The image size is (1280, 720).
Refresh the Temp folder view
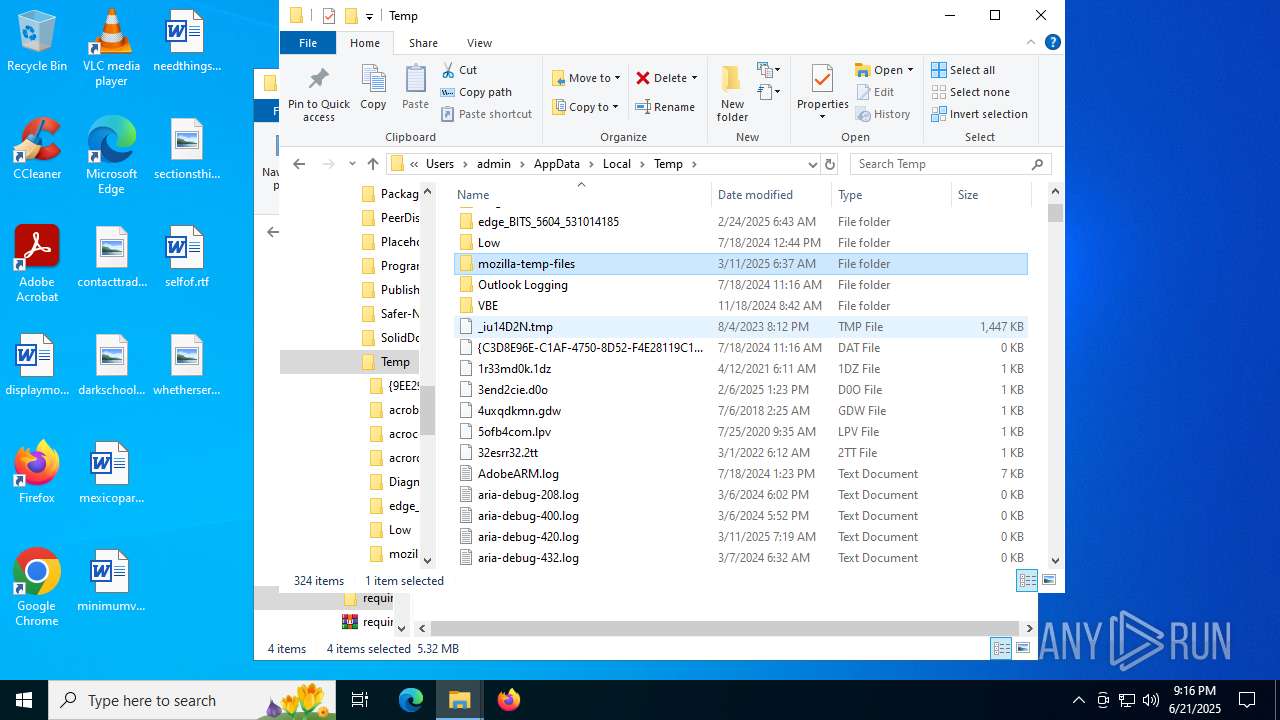pyautogui.click(x=829, y=164)
